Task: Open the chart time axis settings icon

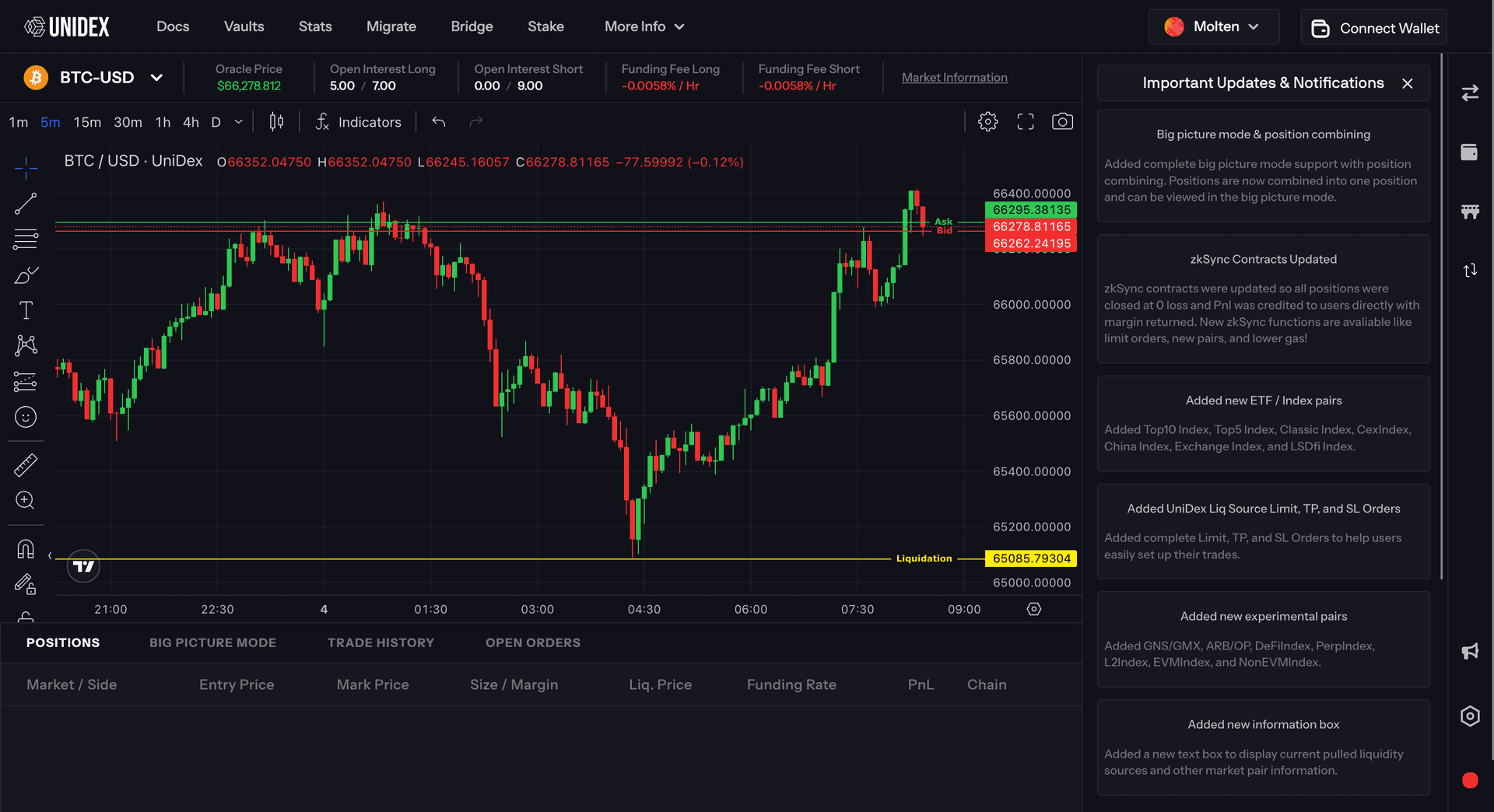Action: [x=1034, y=609]
